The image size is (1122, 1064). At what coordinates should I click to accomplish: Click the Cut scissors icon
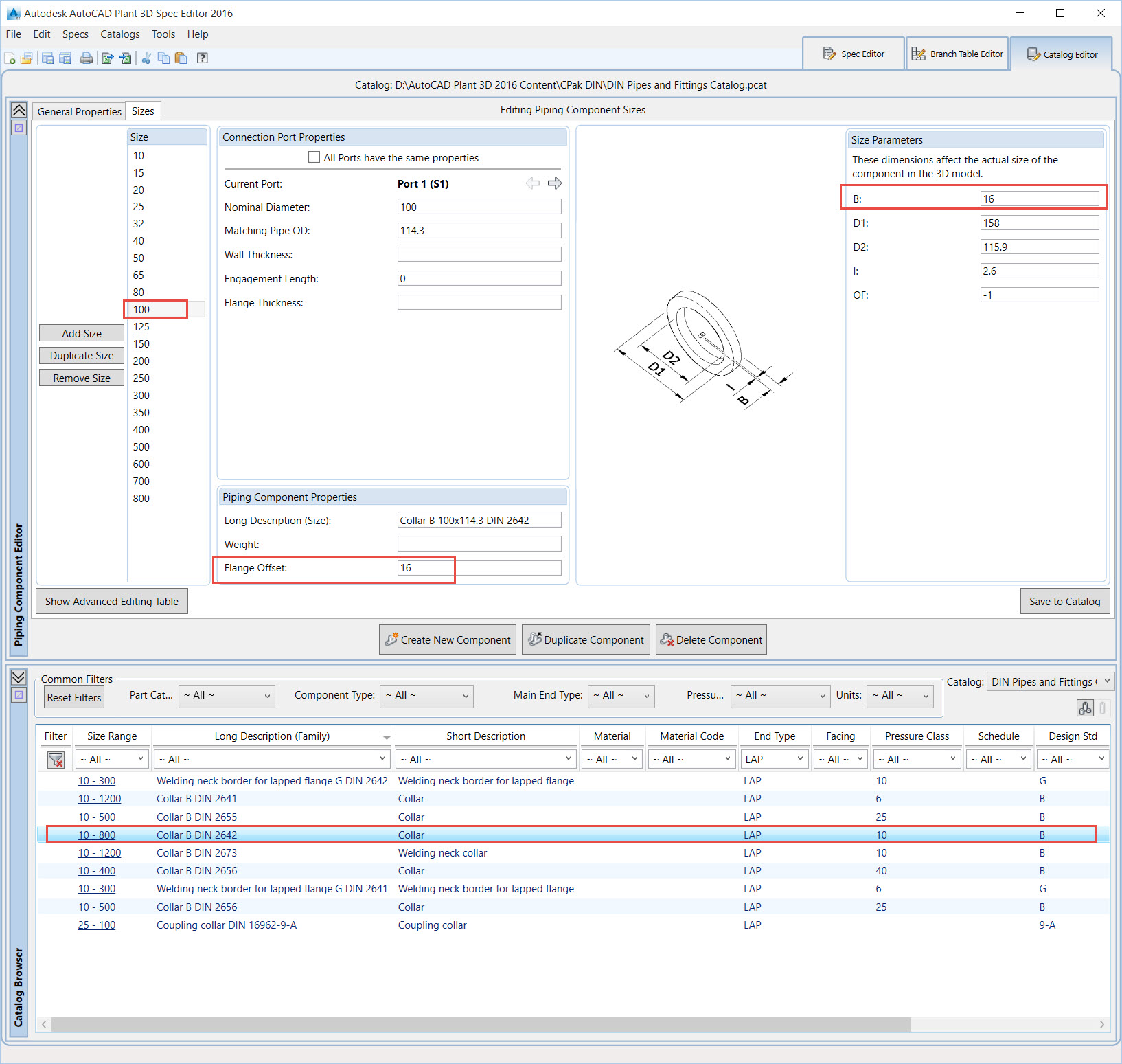[146, 58]
